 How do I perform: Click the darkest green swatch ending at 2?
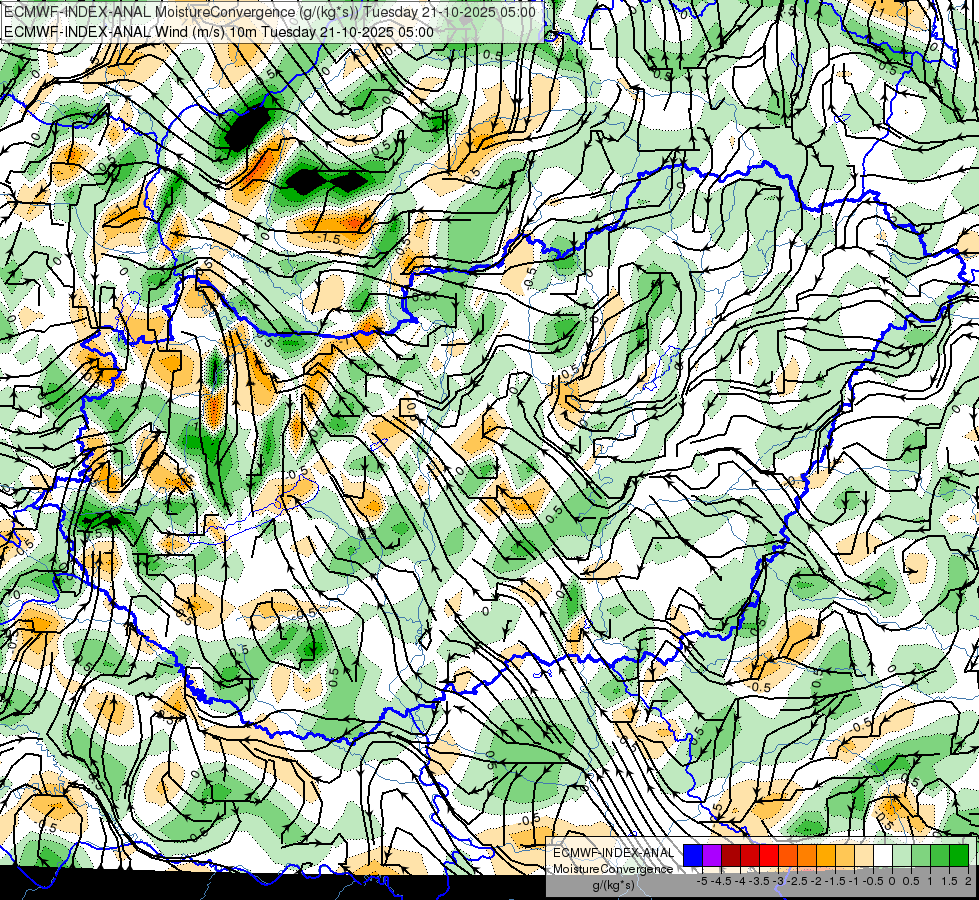pyautogui.click(x=959, y=856)
